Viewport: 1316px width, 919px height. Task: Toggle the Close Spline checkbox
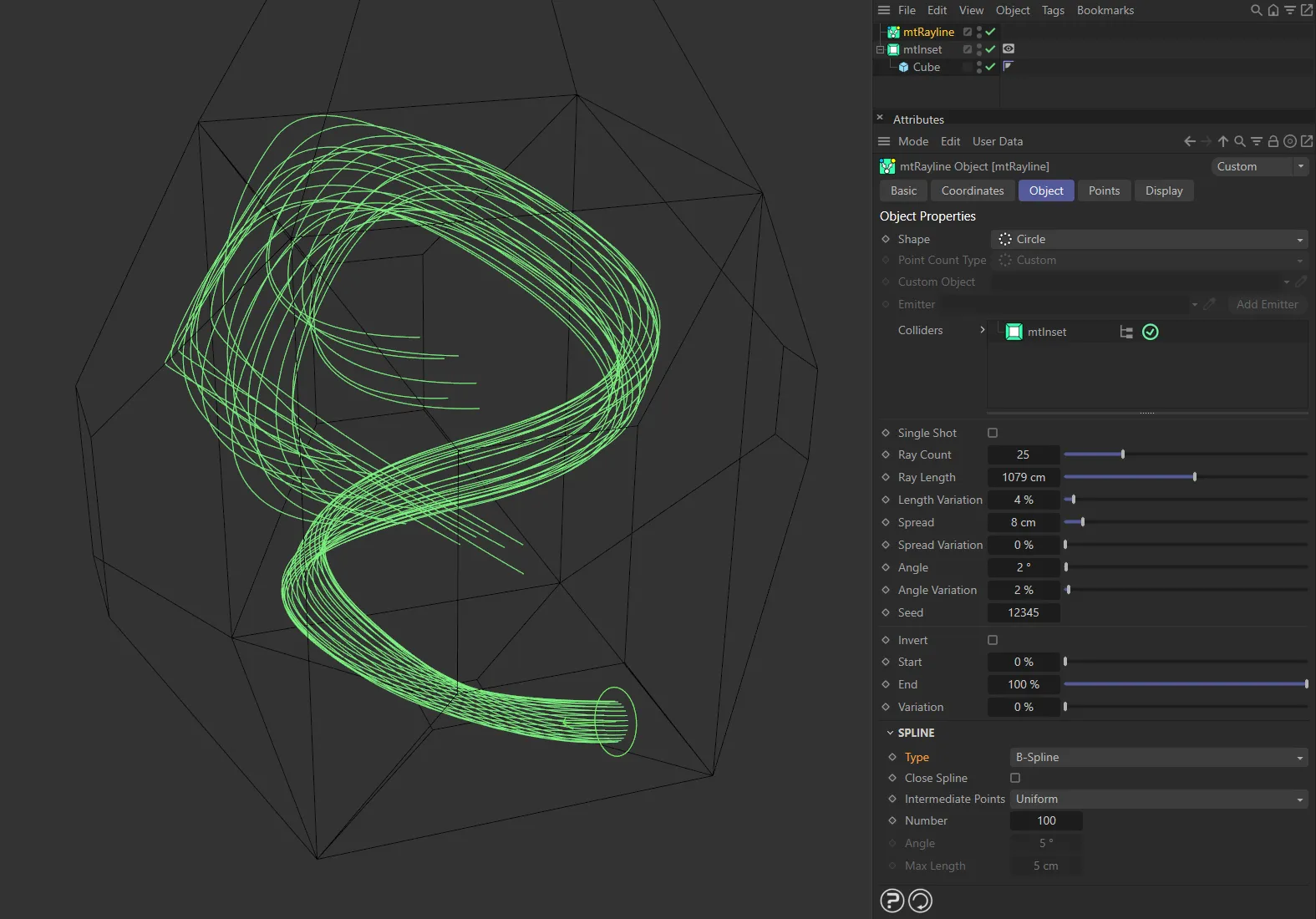[x=1015, y=778]
